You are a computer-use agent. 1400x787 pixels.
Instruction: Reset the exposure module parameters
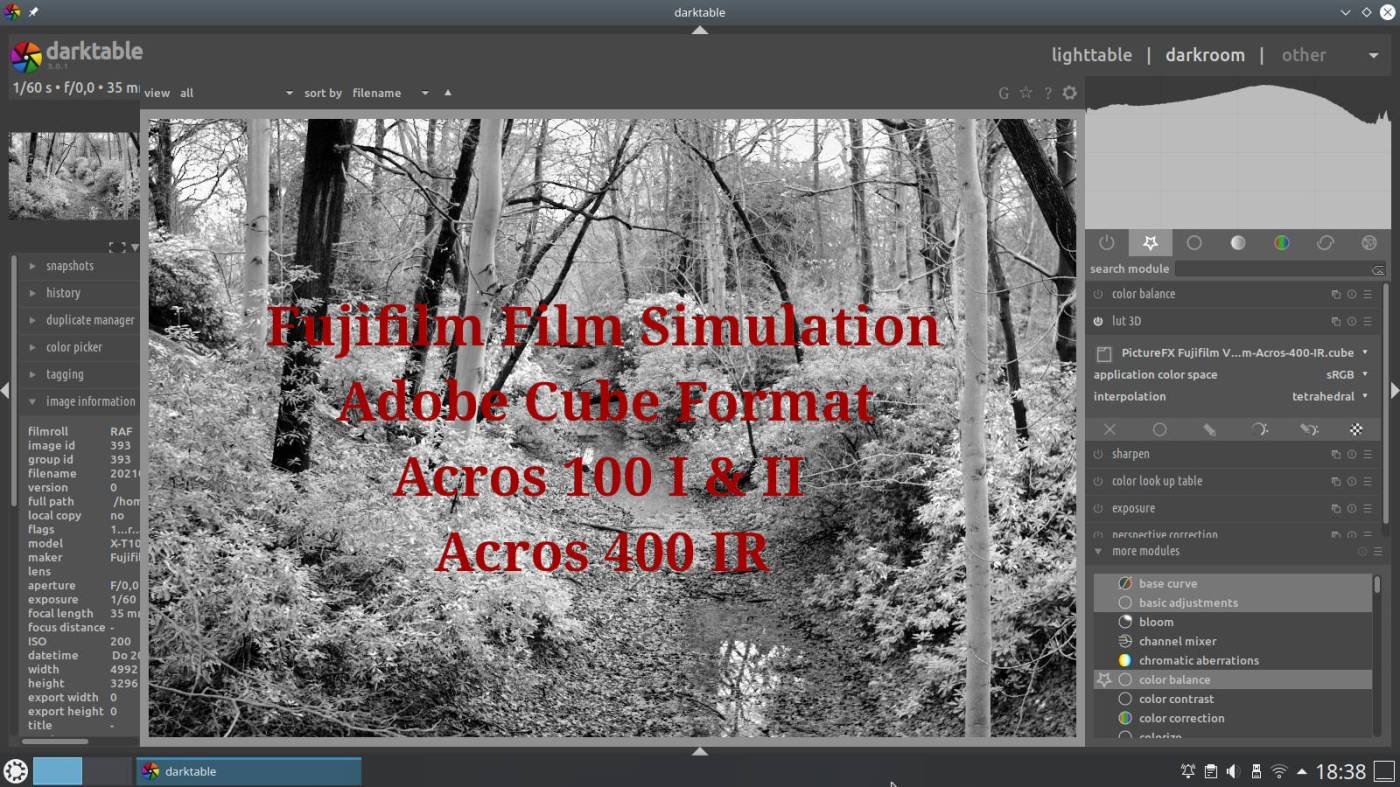coord(1351,508)
